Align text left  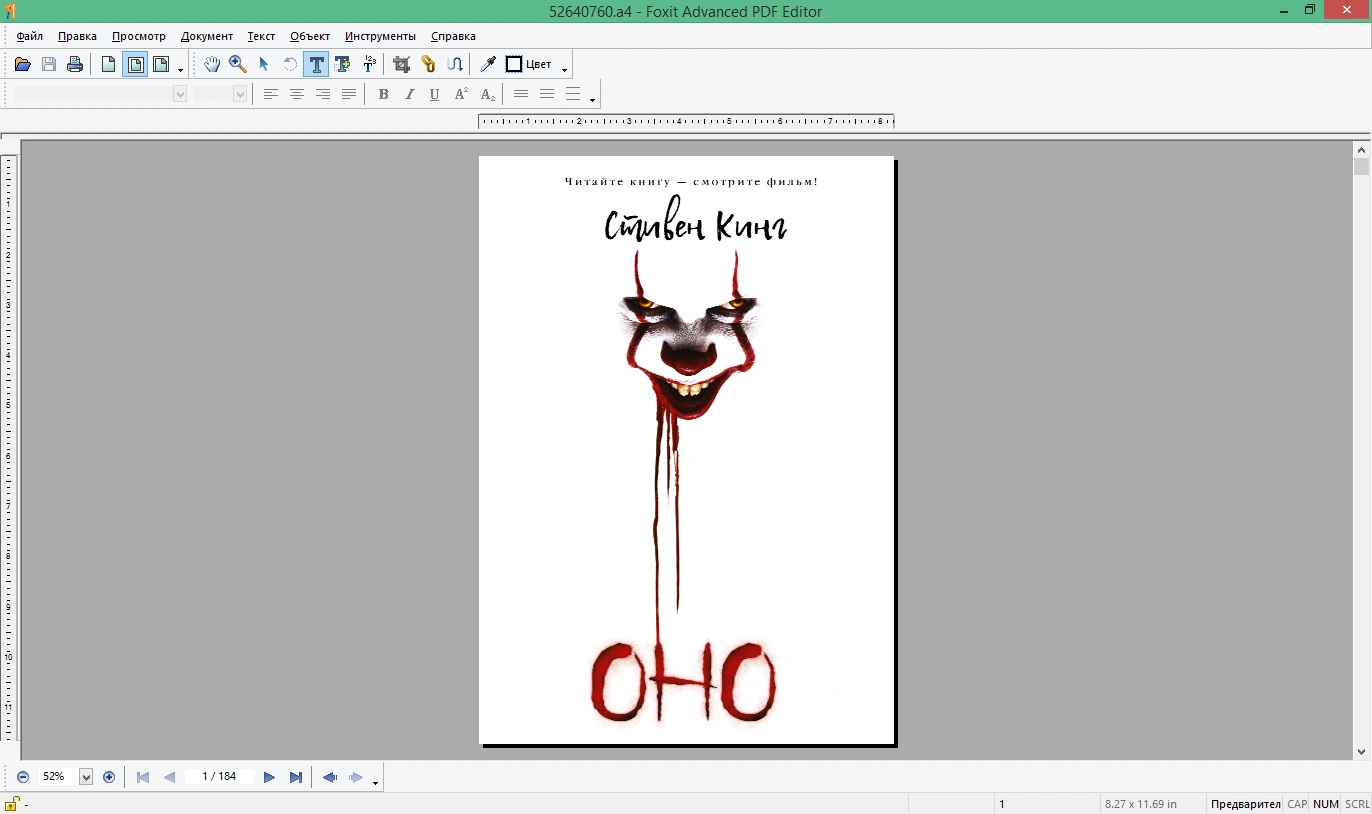point(271,94)
